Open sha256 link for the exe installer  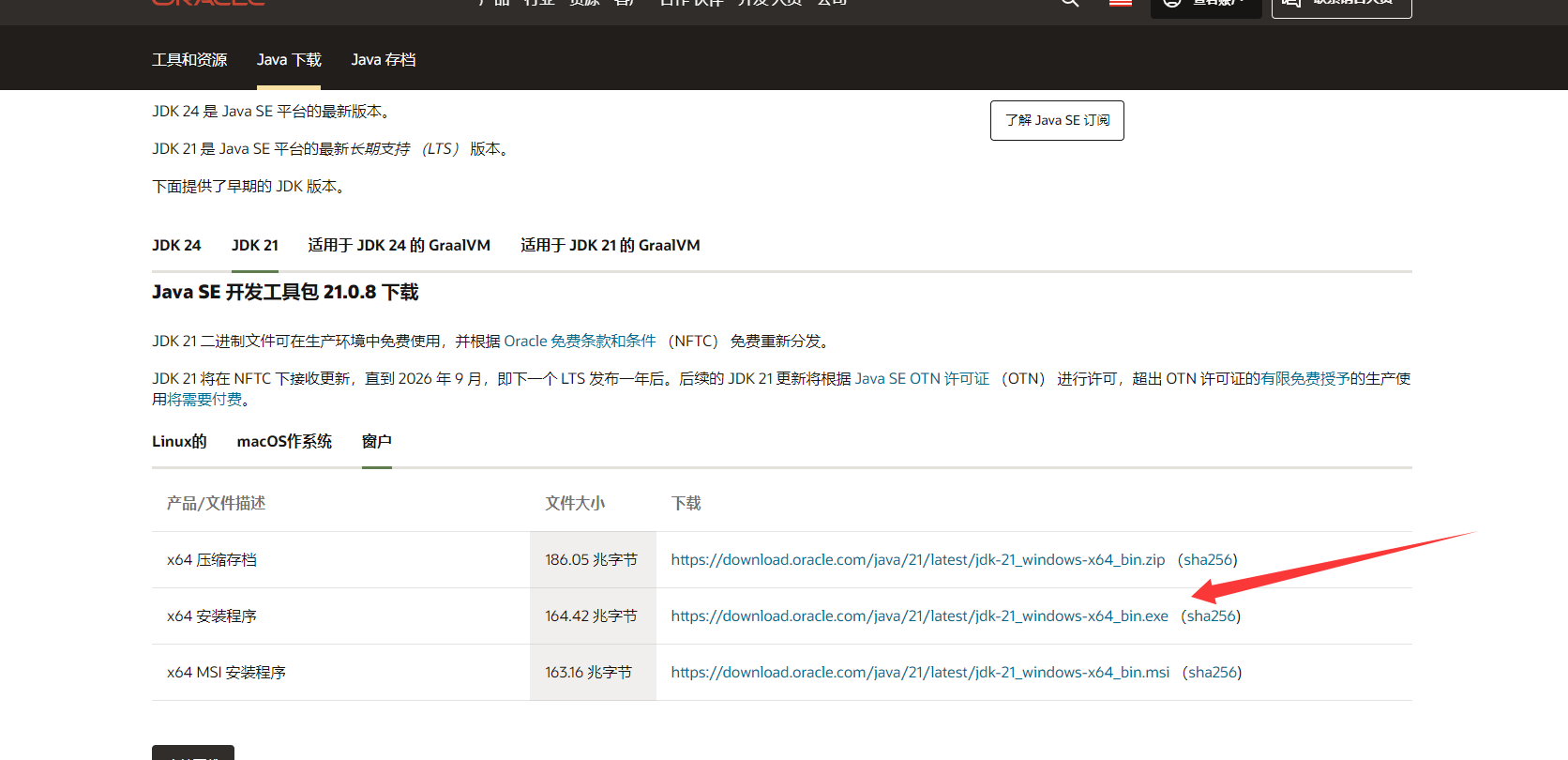(x=1211, y=616)
